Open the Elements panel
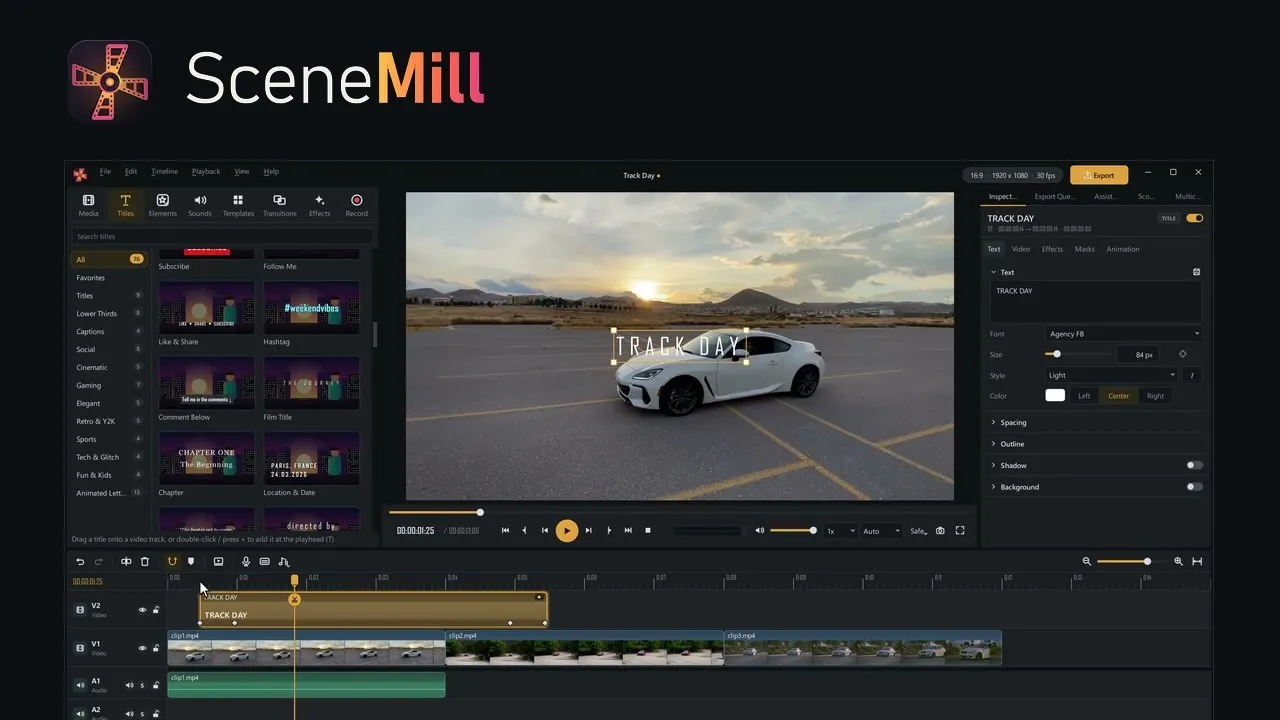 162,205
